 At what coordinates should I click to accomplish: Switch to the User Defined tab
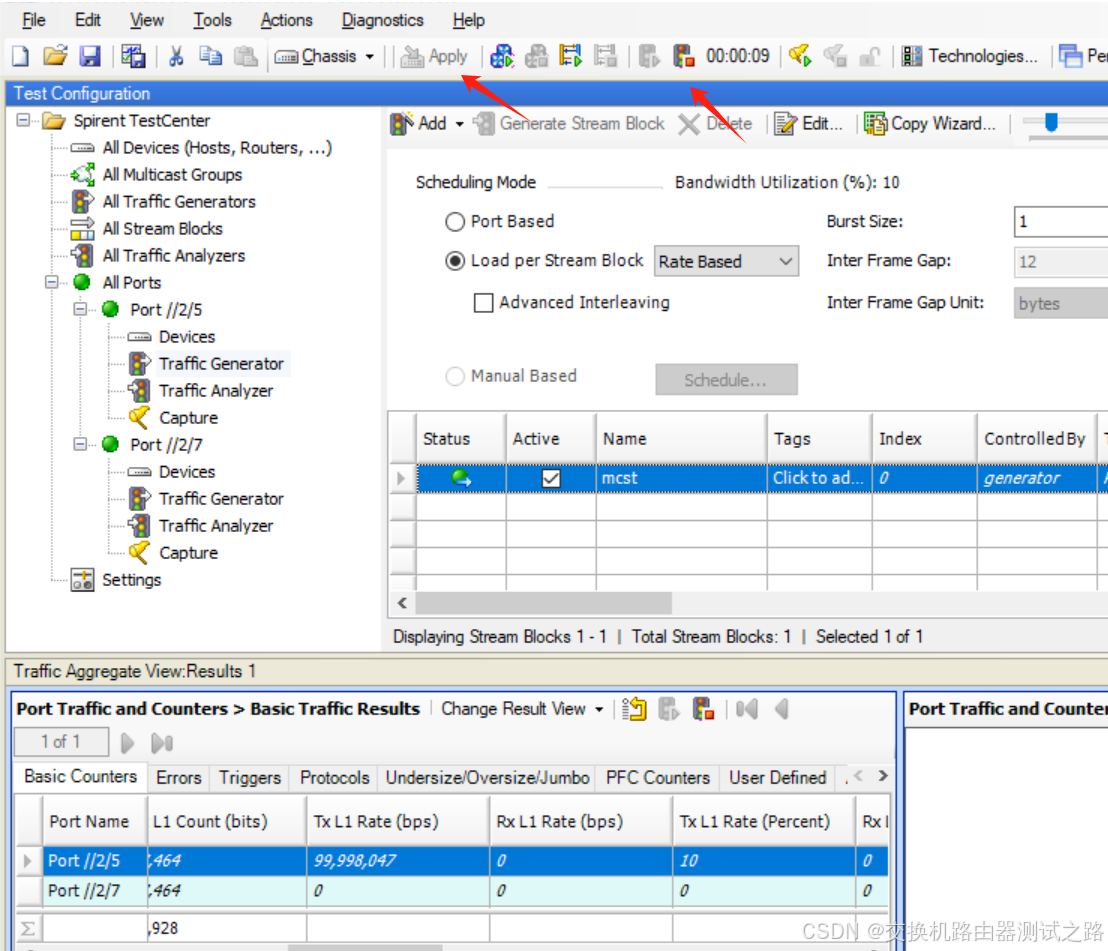coord(777,778)
